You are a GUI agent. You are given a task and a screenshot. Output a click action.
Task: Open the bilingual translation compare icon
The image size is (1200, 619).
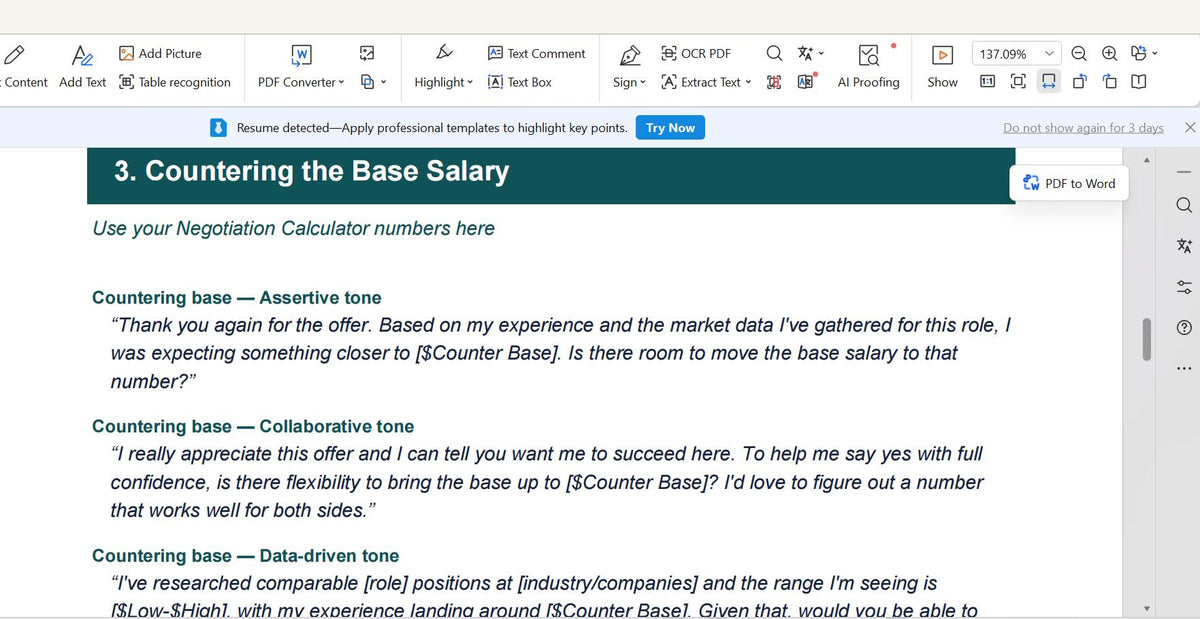click(x=805, y=82)
